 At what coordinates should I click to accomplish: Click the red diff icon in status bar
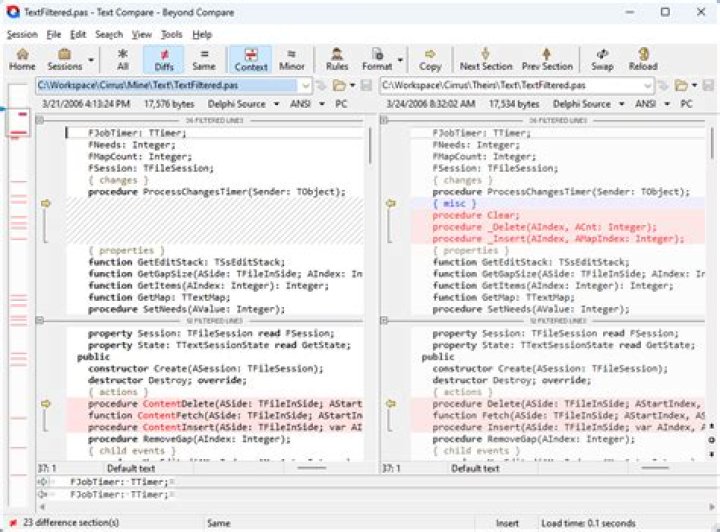click(x=13, y=523)
